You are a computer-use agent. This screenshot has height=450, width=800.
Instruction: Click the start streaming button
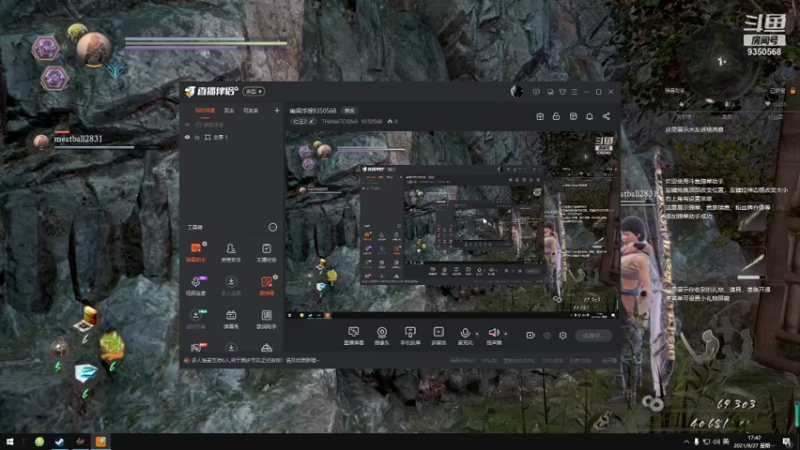click(593, 335)
